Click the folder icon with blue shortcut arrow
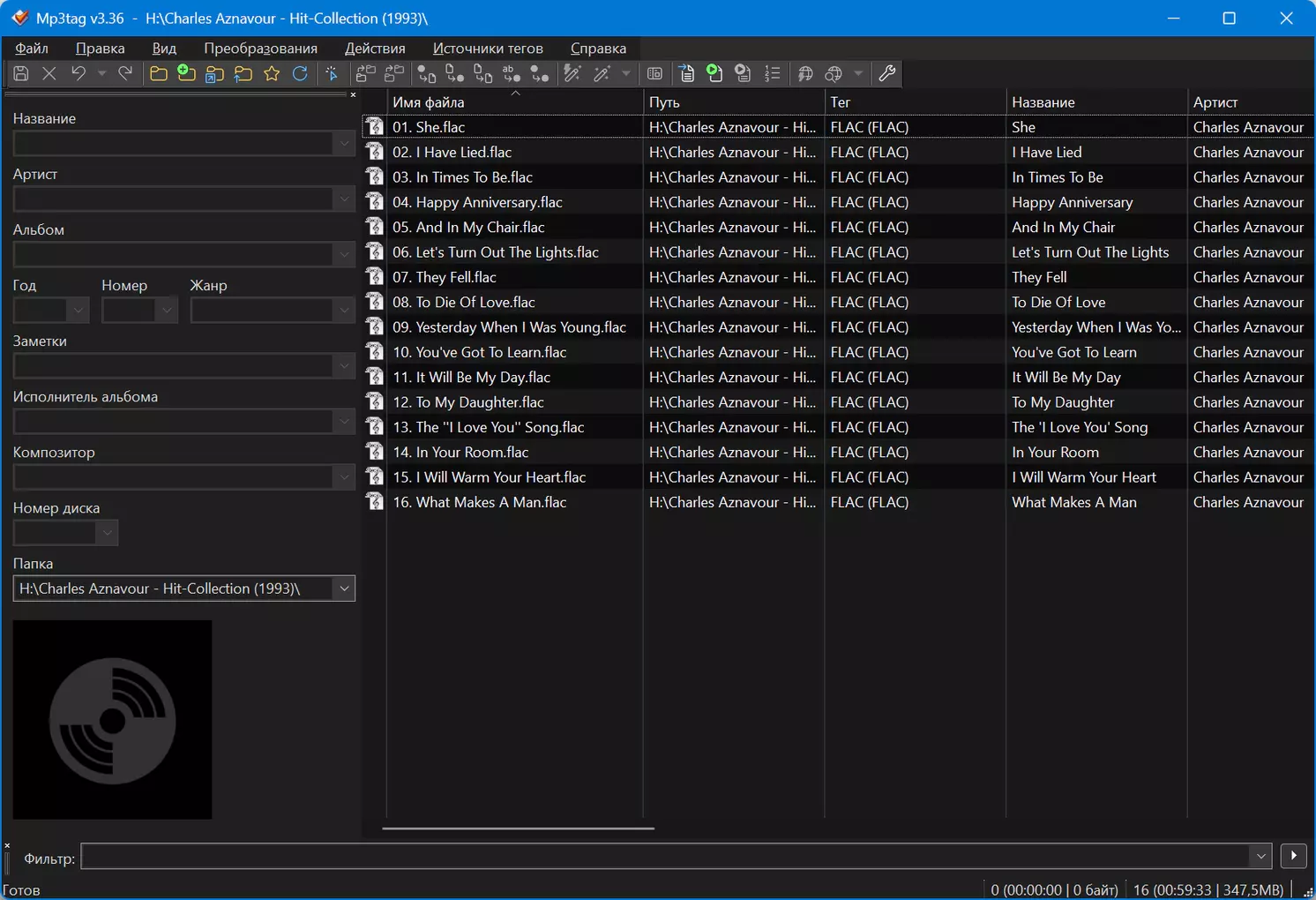The image size is (1316, 900). point(214,74)
